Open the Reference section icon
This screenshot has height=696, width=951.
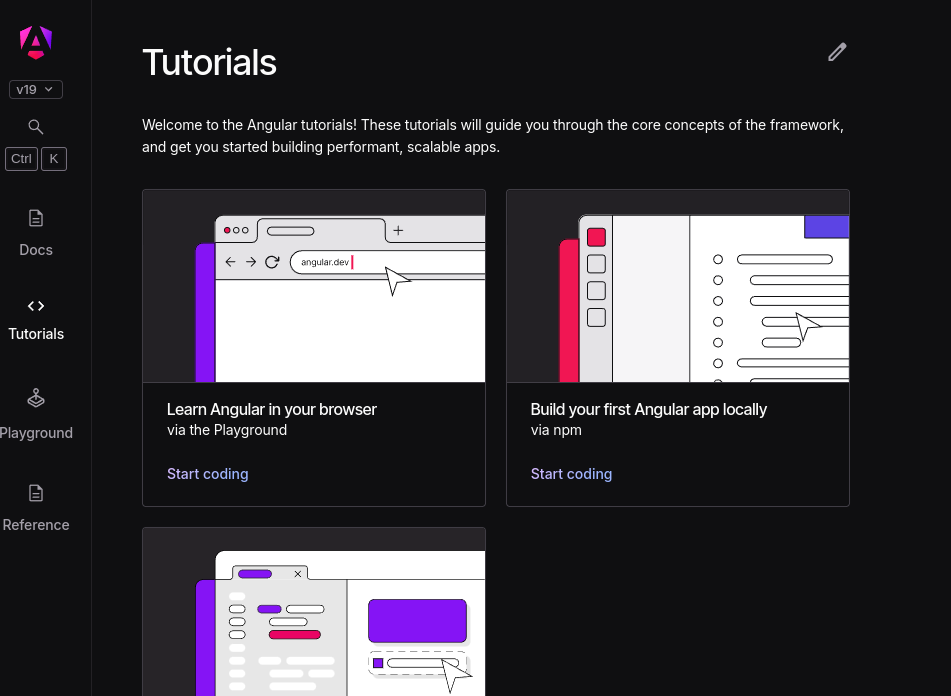[x=35, y=492]
